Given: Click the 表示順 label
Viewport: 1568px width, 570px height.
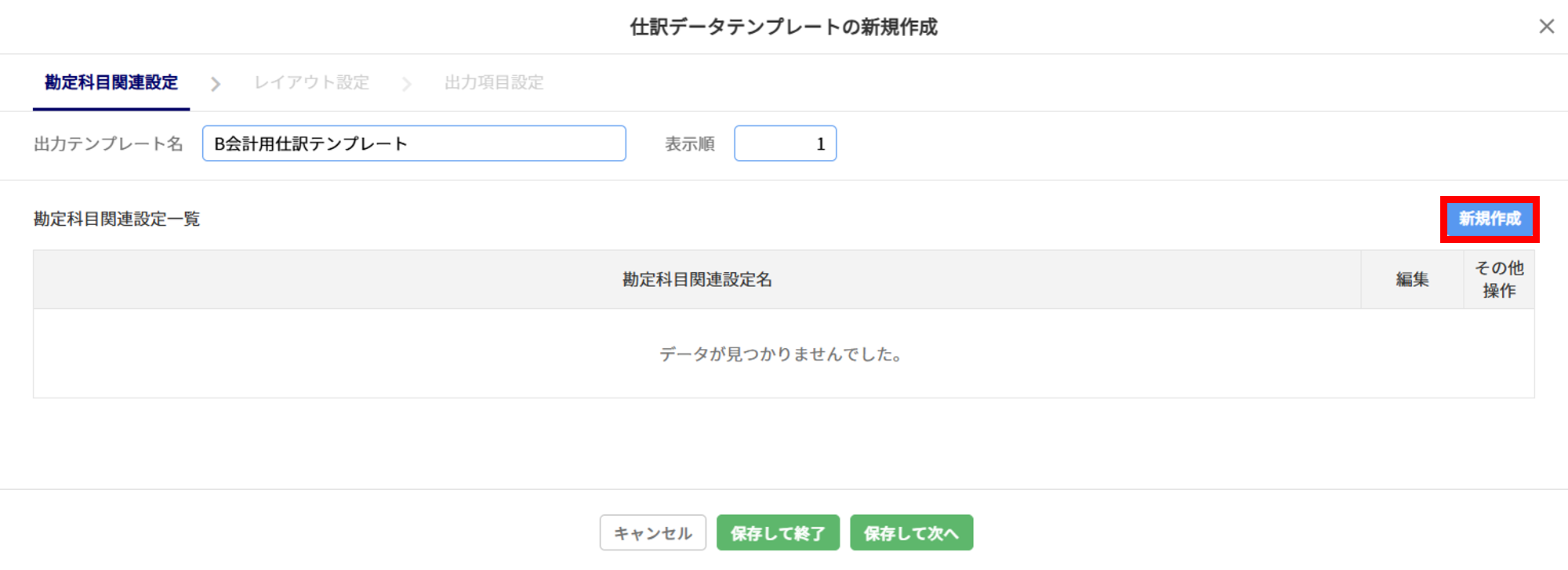Looking at the screenshot, I should click(x=690, y=144).
